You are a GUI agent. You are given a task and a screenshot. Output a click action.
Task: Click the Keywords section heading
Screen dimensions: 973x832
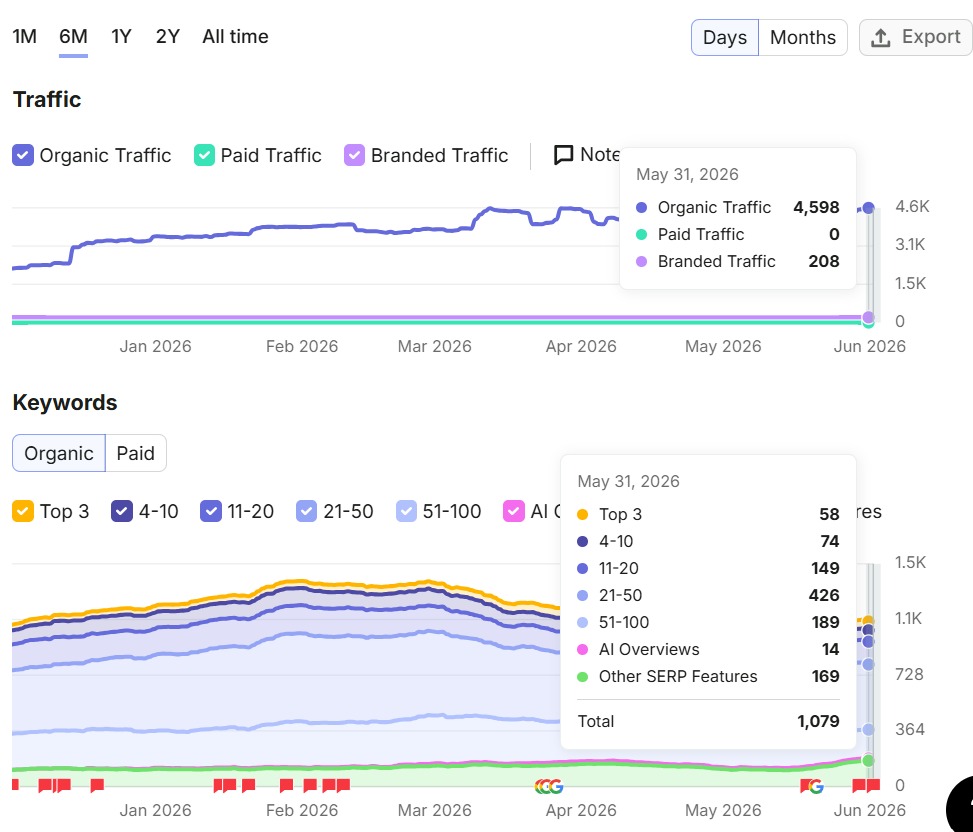(x=65, y=403)
